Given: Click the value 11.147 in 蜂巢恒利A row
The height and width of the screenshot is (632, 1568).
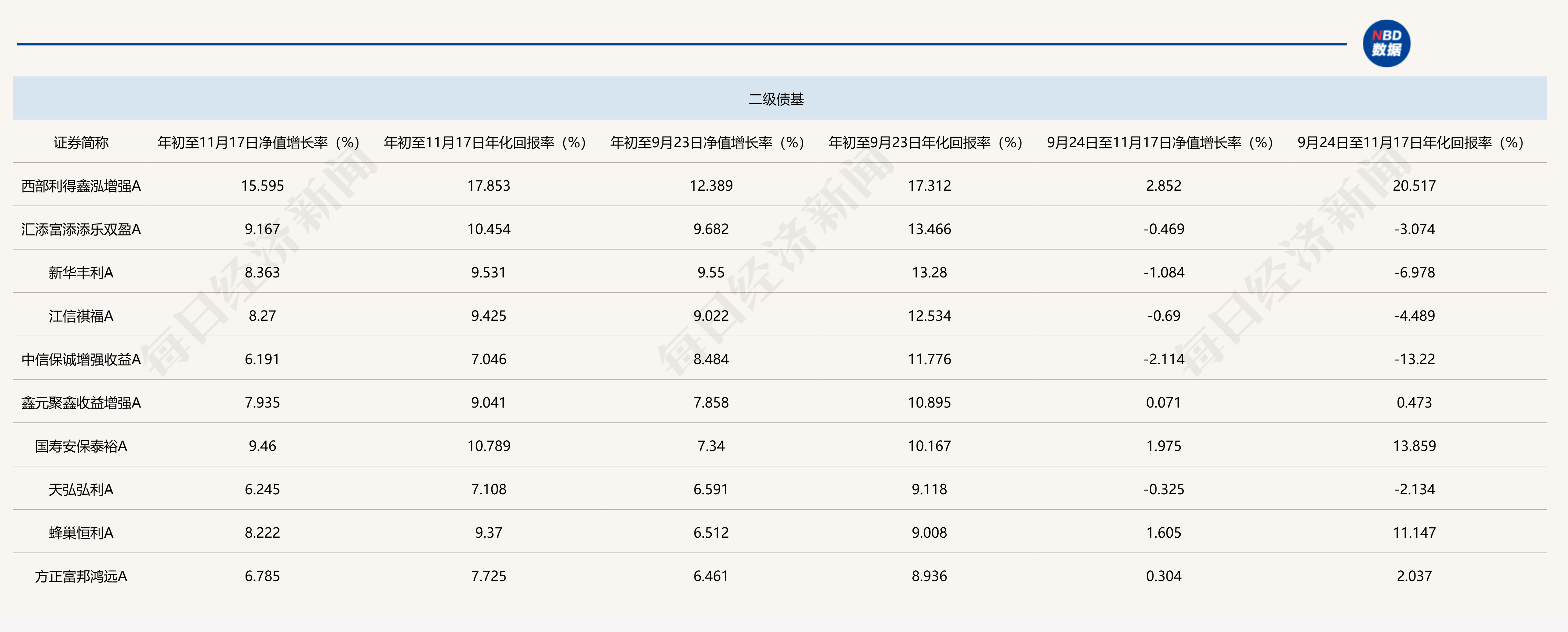Looking at the screenshot, I should [x=1414, y=533].
